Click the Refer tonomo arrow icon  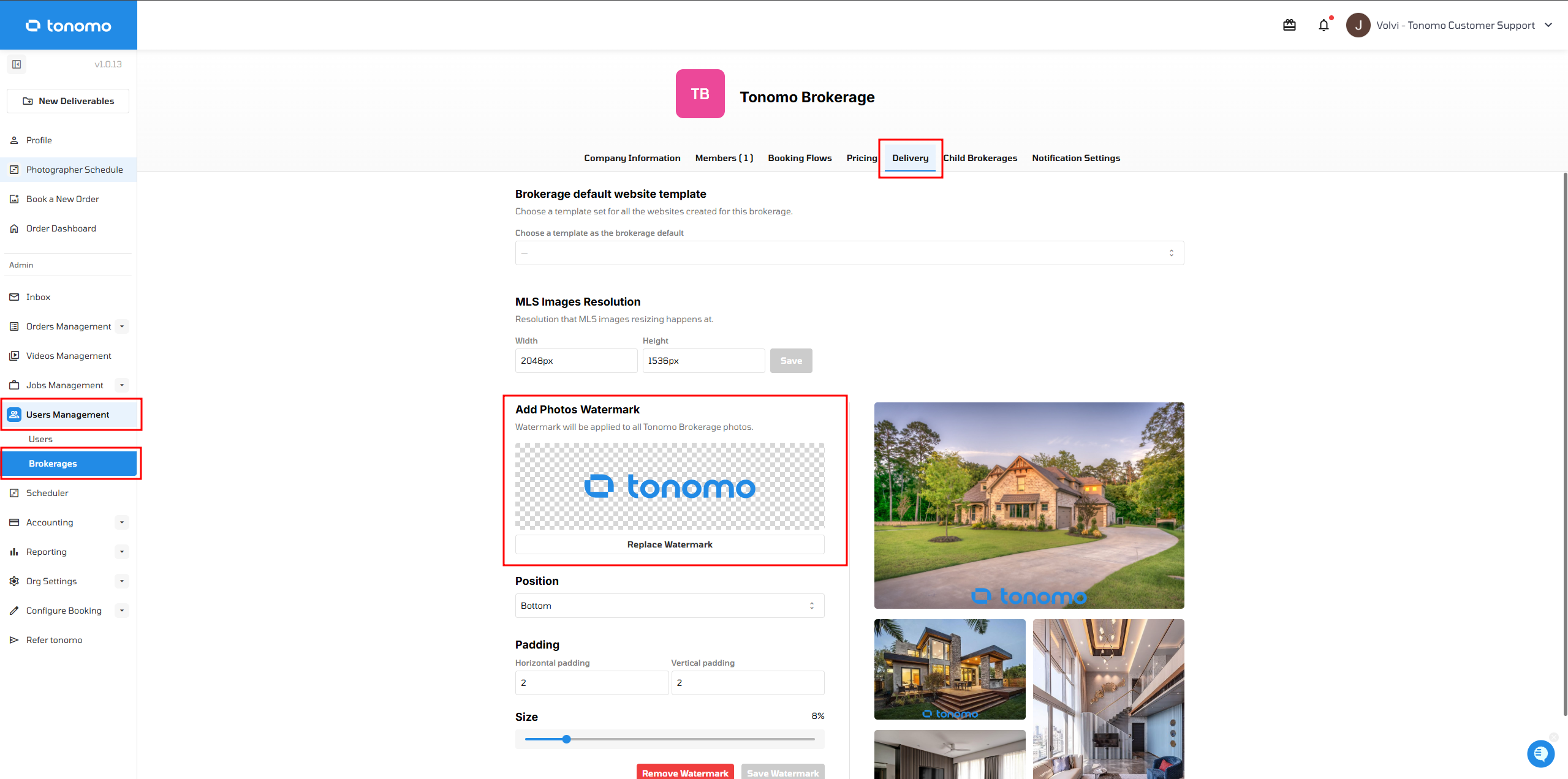(x=14, y=640)
